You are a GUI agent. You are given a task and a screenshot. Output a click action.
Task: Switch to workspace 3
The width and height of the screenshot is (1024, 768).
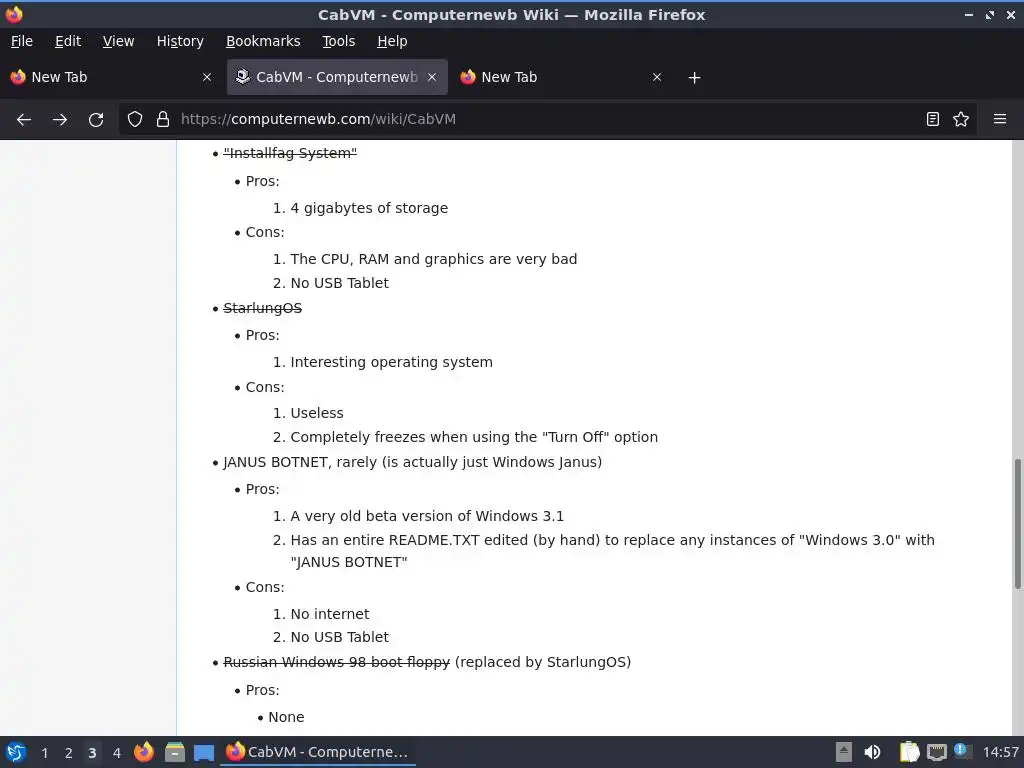pyautogui.click(x=92, y=753)
